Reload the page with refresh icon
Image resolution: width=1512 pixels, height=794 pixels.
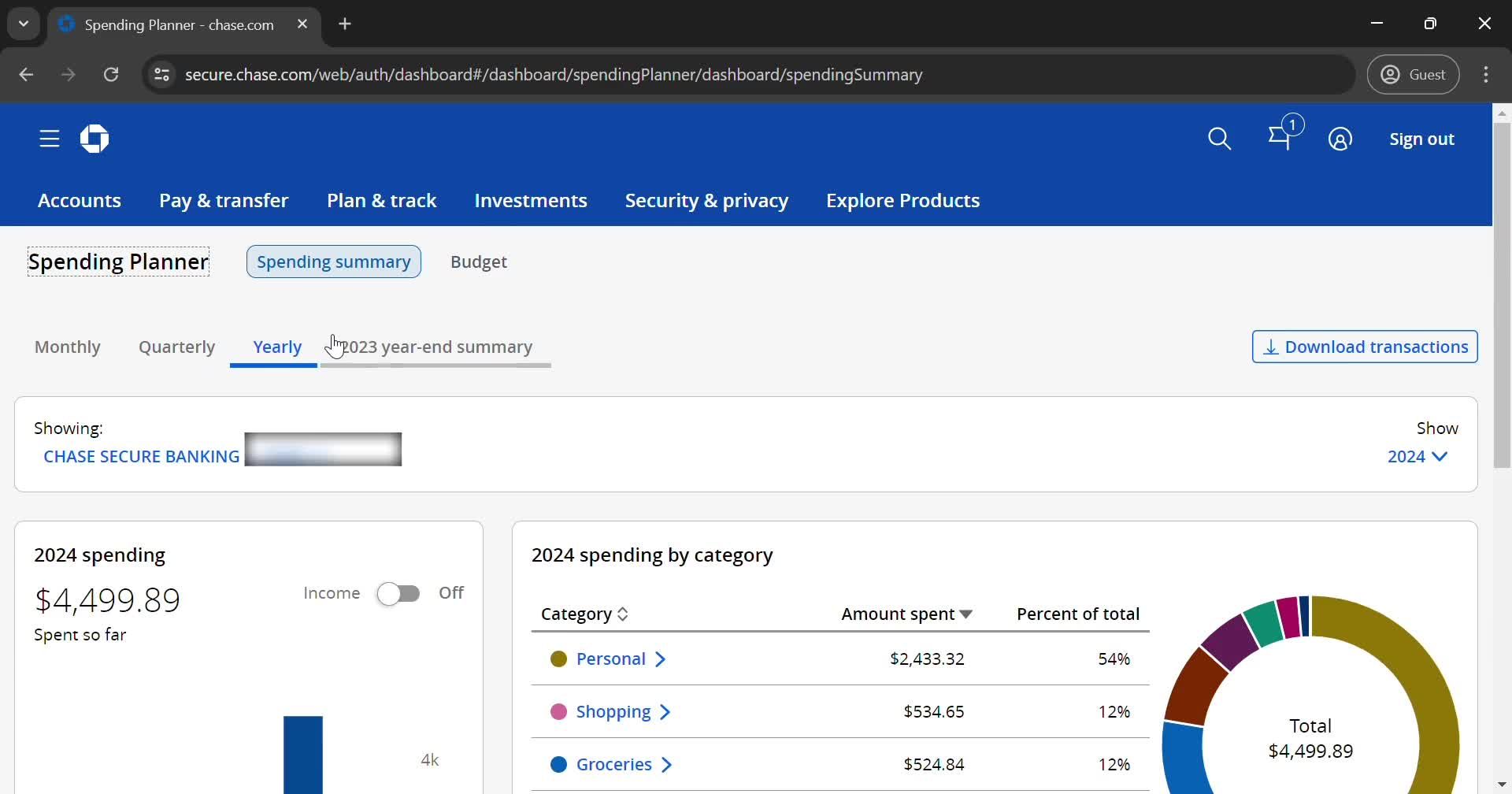111,74
